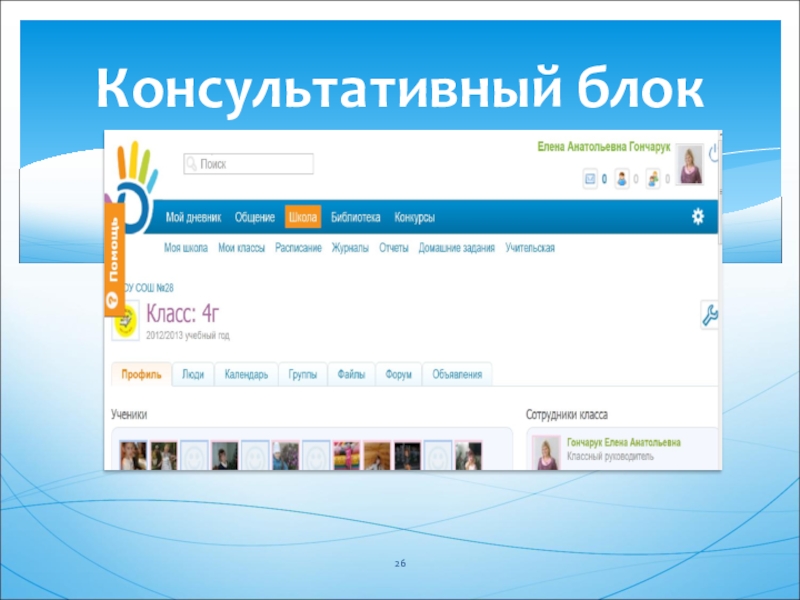Click the page scrollbar at right edge
This screenshot has height=600, width=800.
click(x=720, y=190)
